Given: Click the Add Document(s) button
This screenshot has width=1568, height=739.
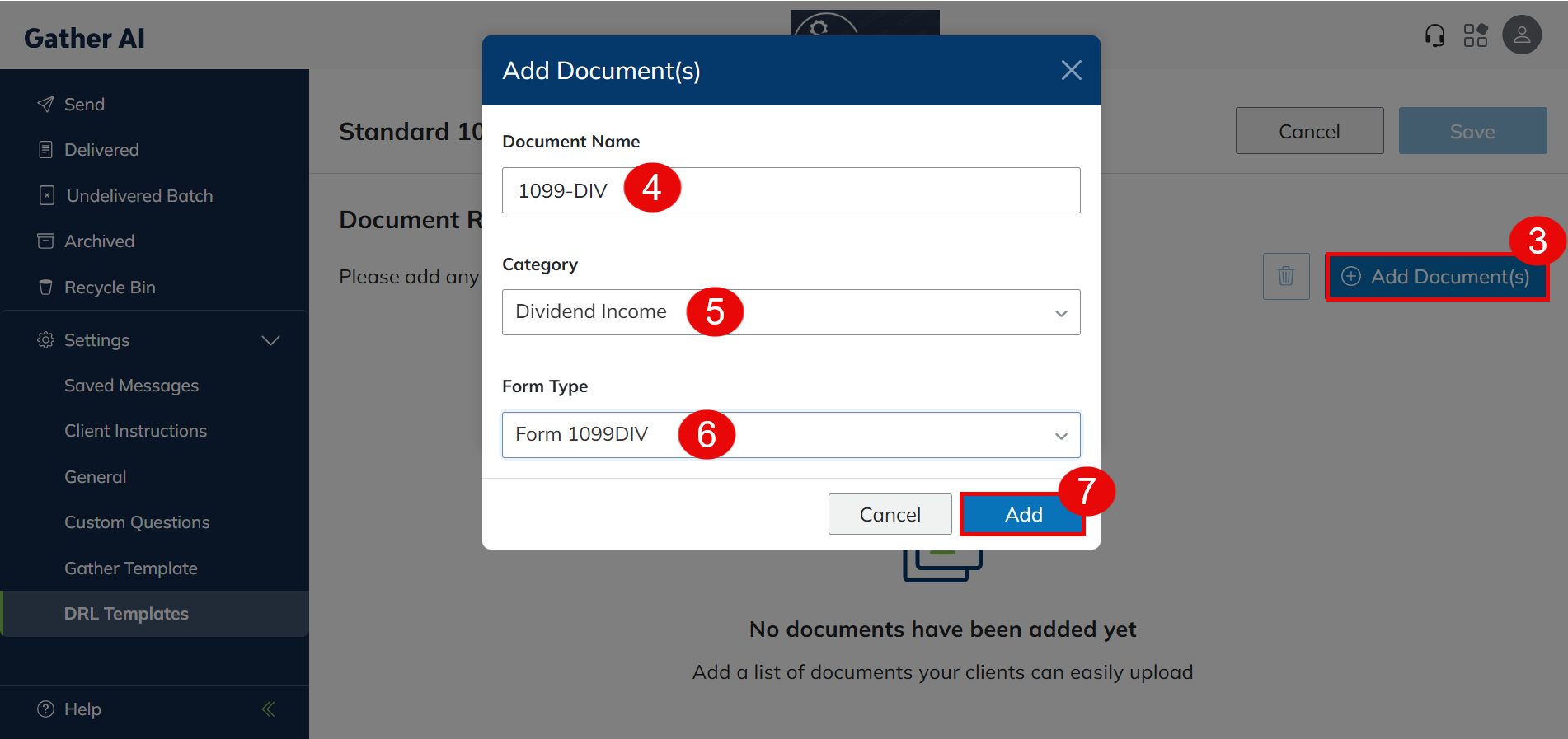Looking at the screenshot, I should click(x=1435, y=277).
